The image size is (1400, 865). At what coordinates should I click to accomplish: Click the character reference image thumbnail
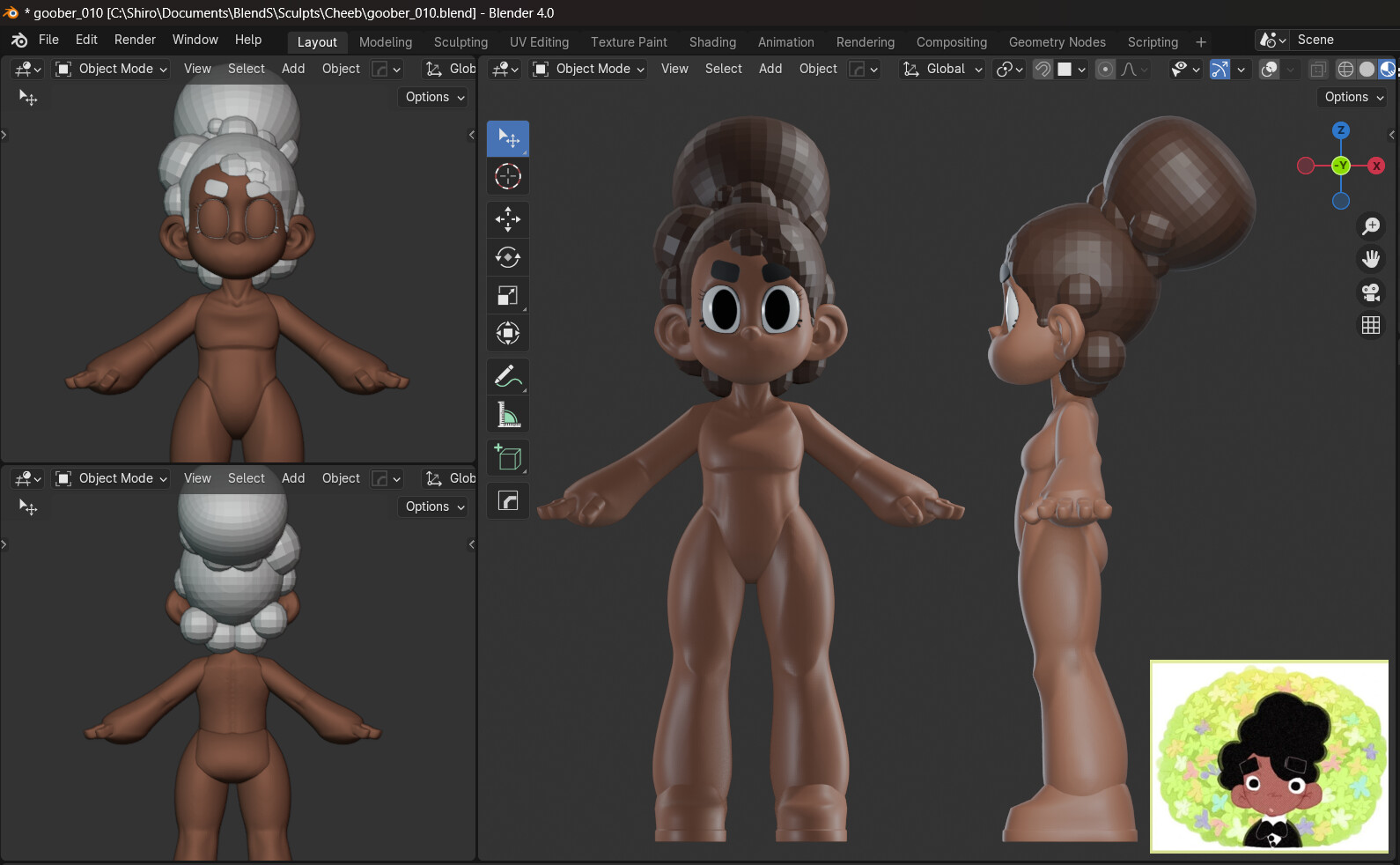pos(1269,757)
